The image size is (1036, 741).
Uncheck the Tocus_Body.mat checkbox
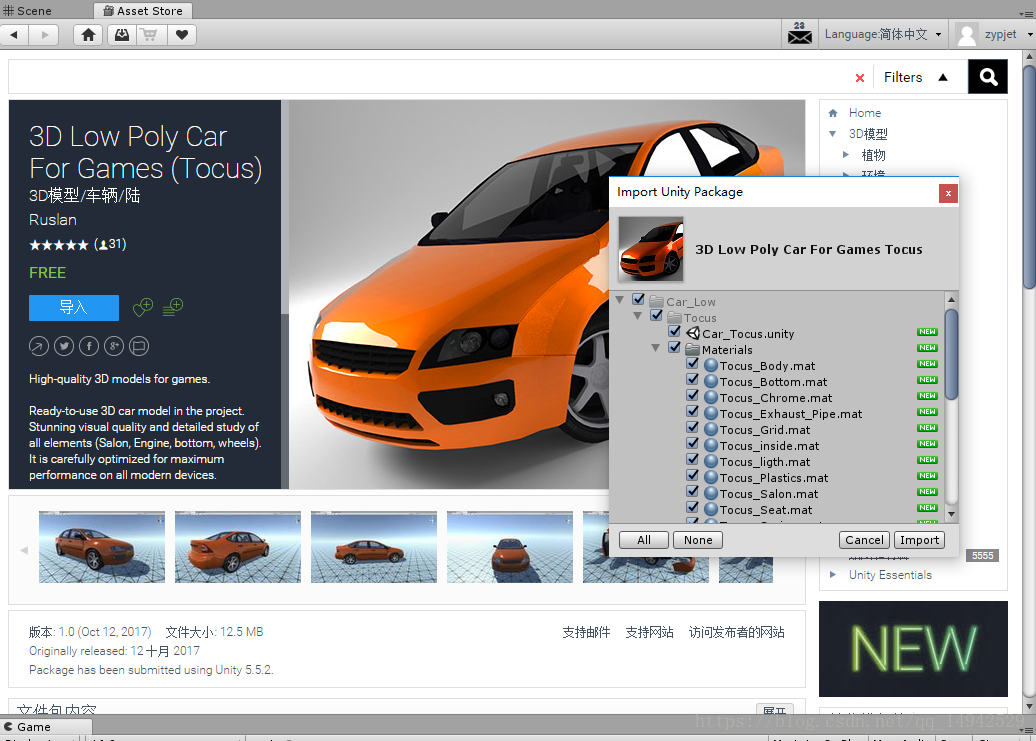[692, 363]
